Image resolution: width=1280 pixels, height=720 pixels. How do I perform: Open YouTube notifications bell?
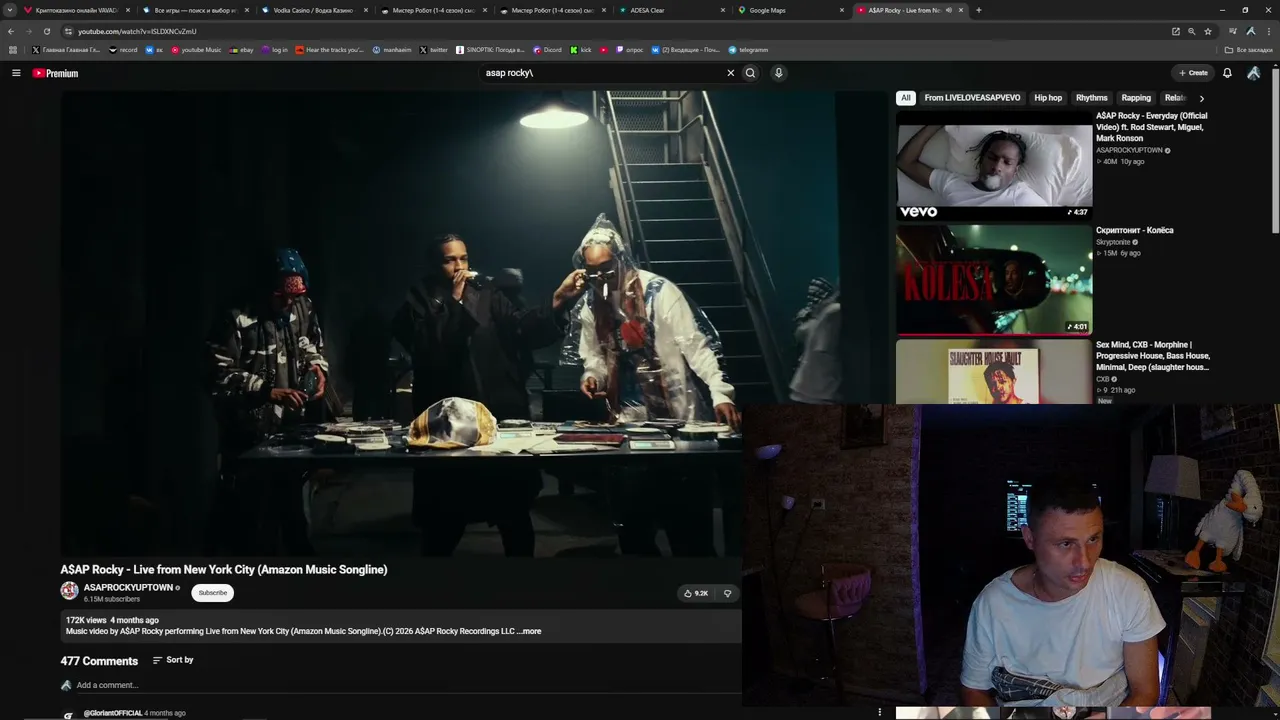[1227, 73]
